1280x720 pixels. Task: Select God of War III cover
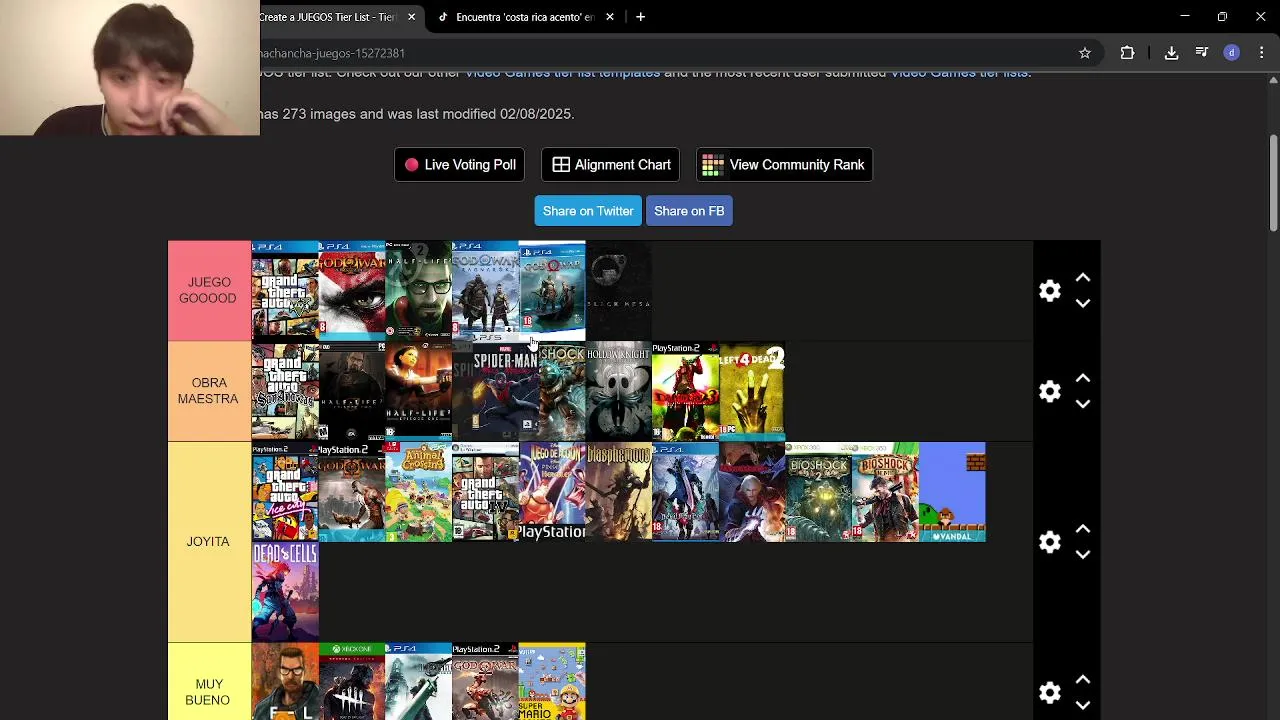(352, 291)
